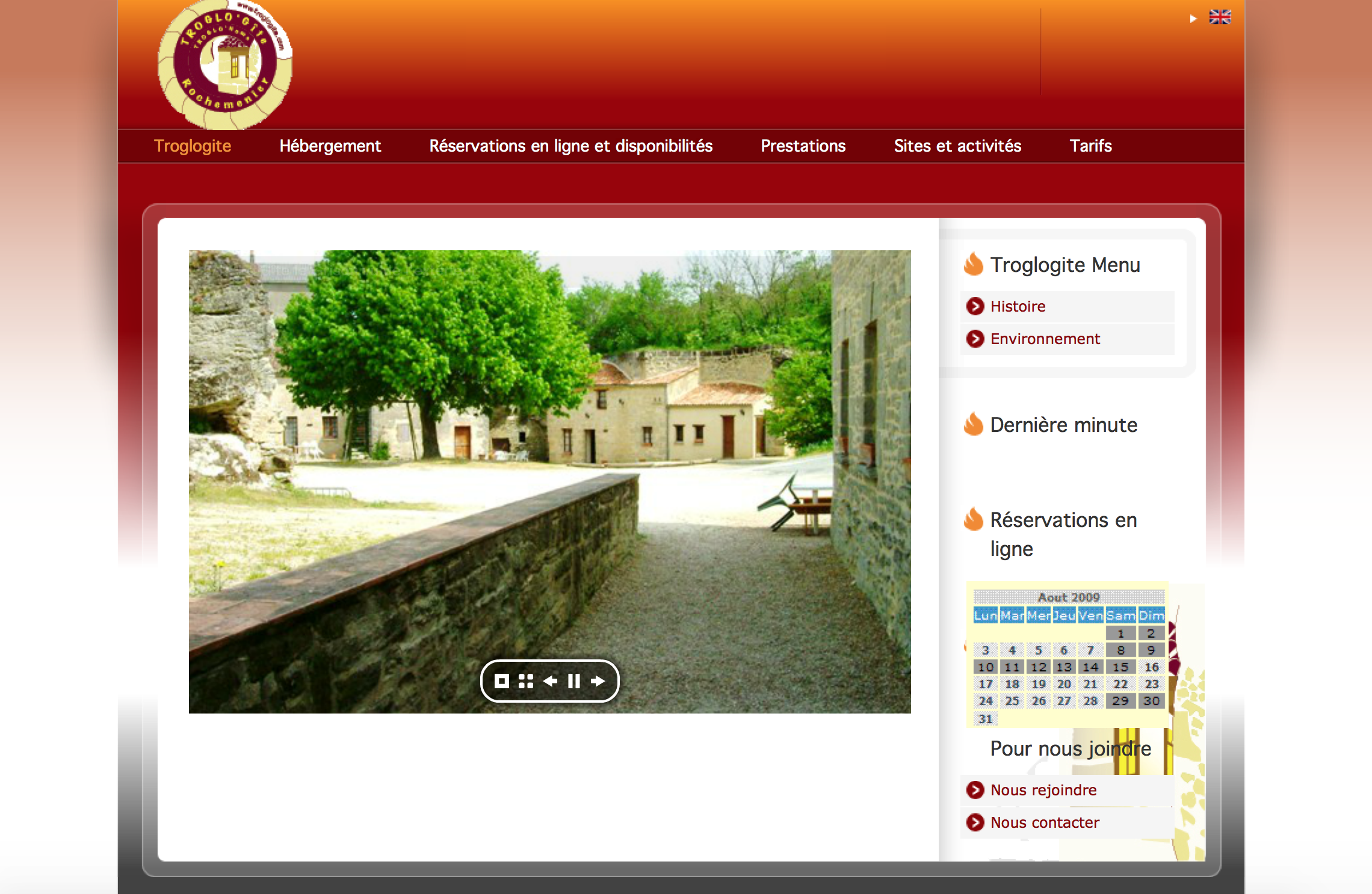Advance to next slide with right arrow
The height and width of the screenshot is (894, 1372).
click(598, 681)
